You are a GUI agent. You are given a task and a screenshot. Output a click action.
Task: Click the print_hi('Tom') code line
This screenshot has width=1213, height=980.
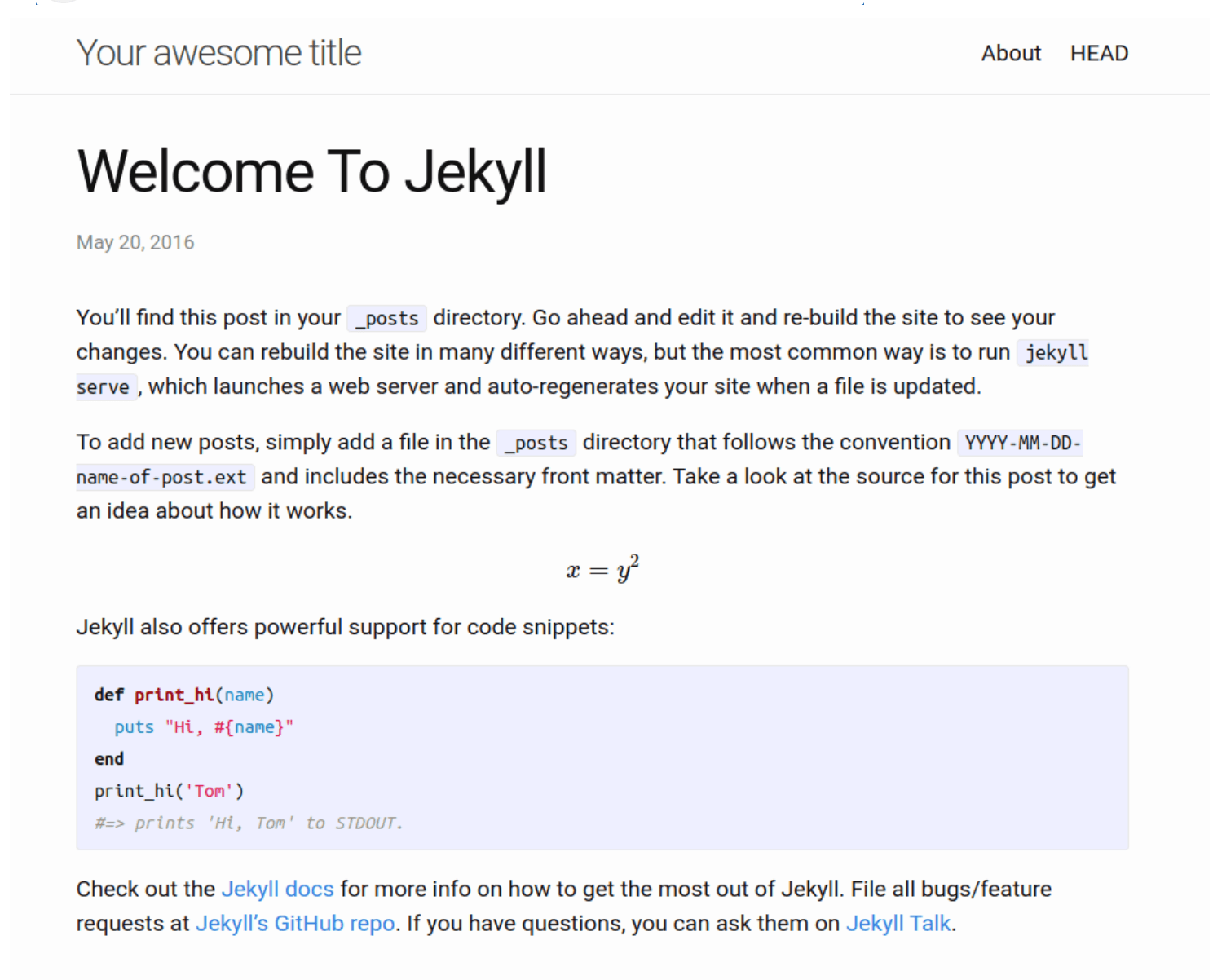169,791
